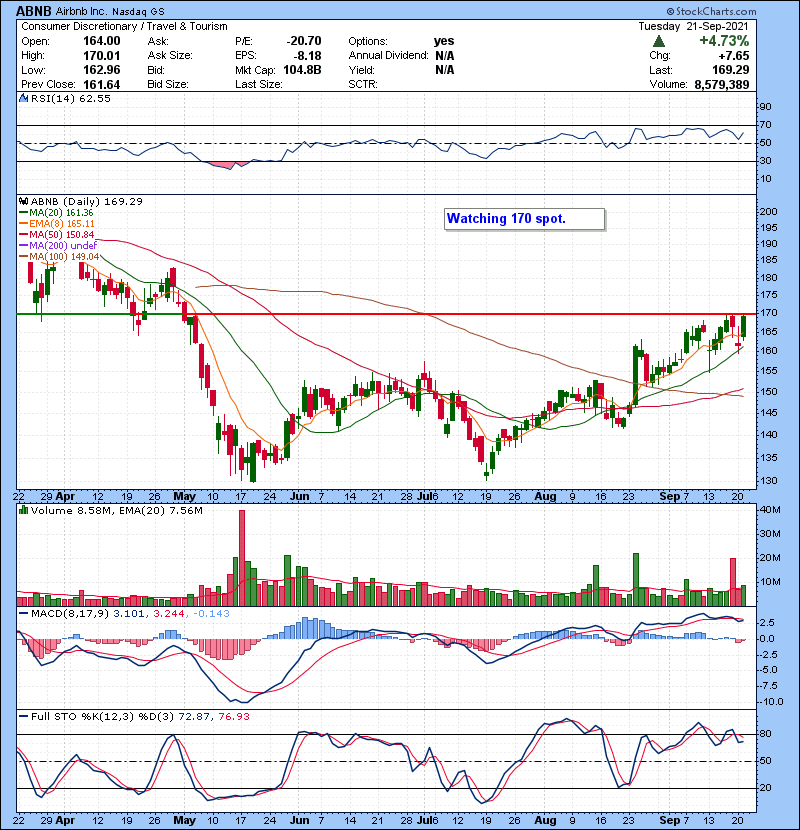800x830 pixels.
Task: Click the MA(100) 149.04 legend entry
Action: click(59, 257)
